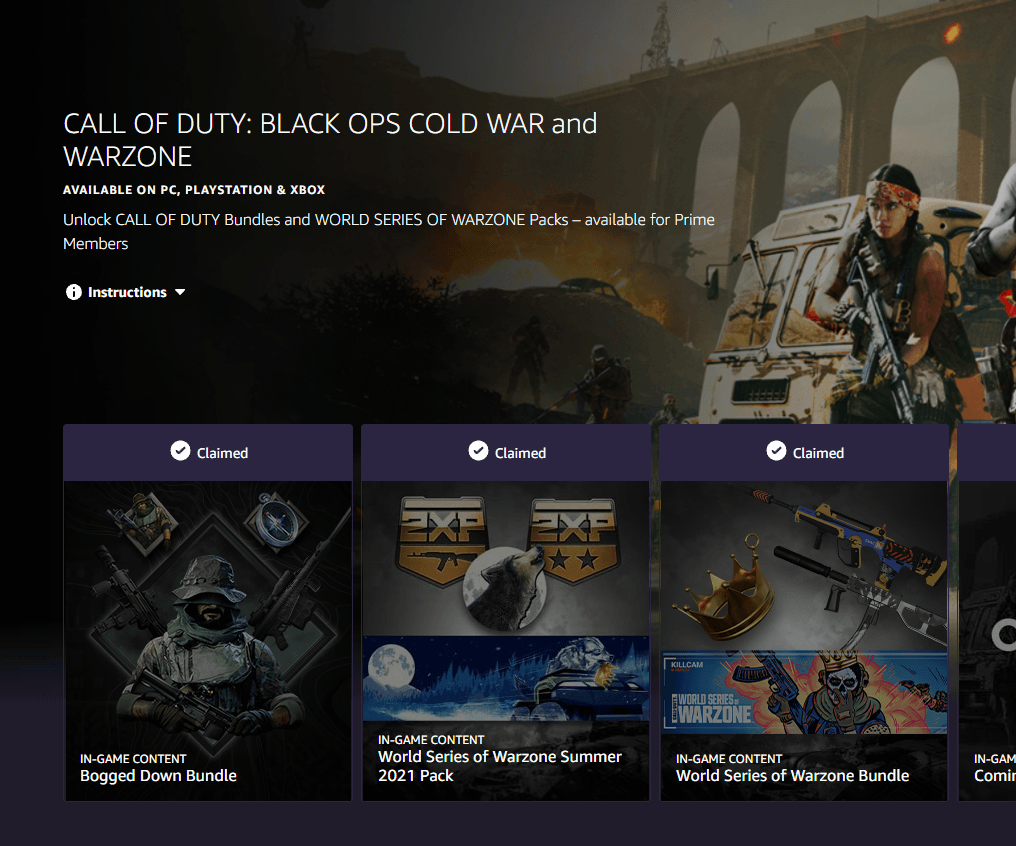The height and width of the screenshot is (846, 1016).
Task: Click the World Series of Warzone Bundle title
Action: 792,775
